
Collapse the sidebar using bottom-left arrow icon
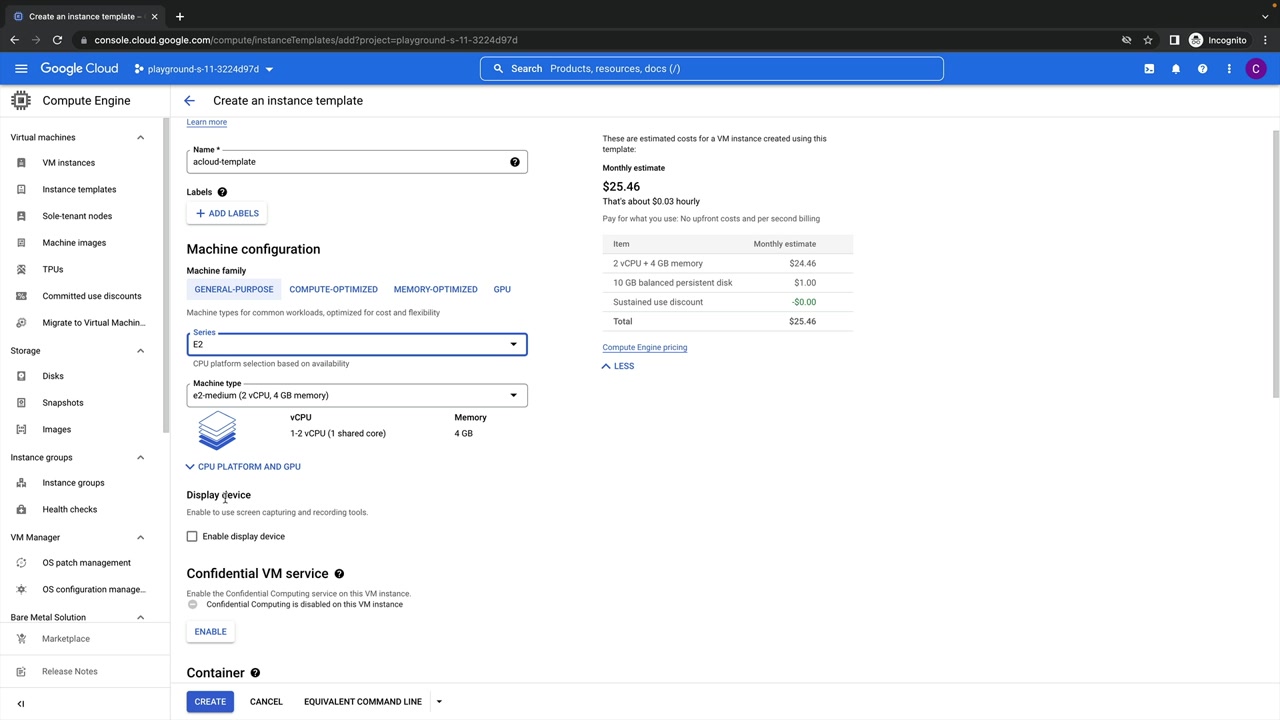20,703
